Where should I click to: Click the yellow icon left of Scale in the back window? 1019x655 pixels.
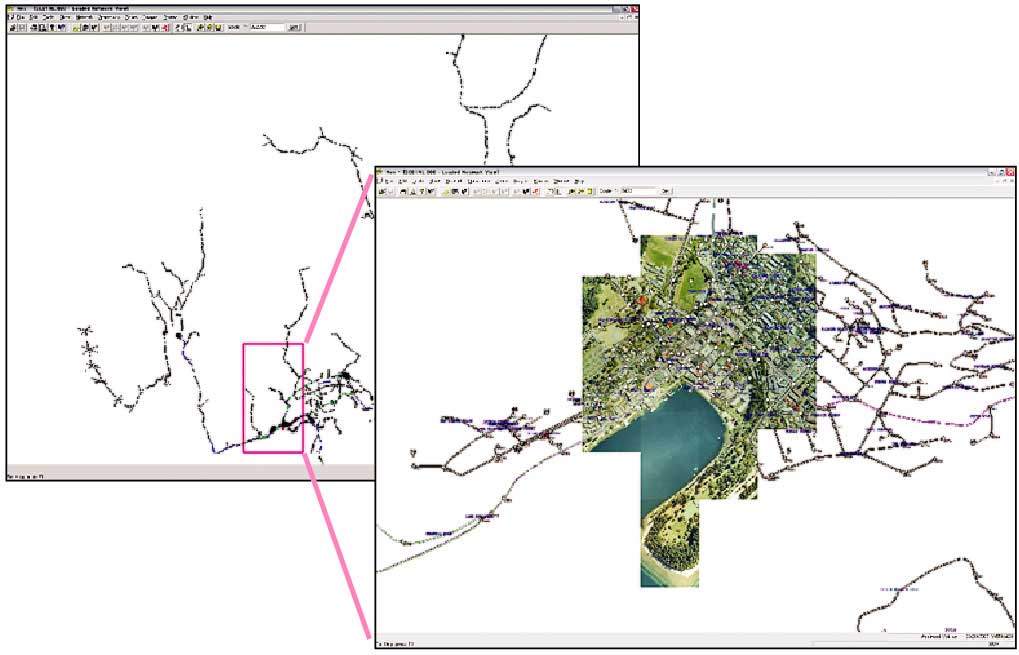(x=220, y=27)
